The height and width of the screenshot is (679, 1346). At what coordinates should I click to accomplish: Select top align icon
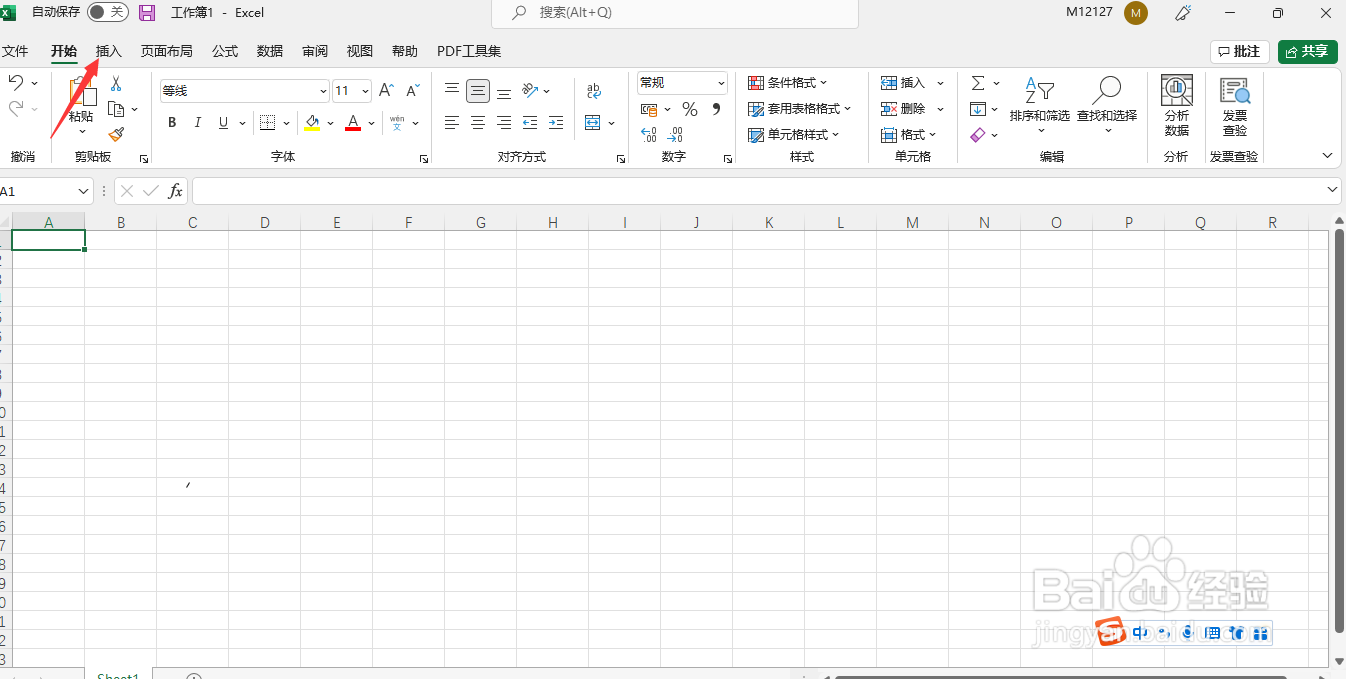coord(452,90)
